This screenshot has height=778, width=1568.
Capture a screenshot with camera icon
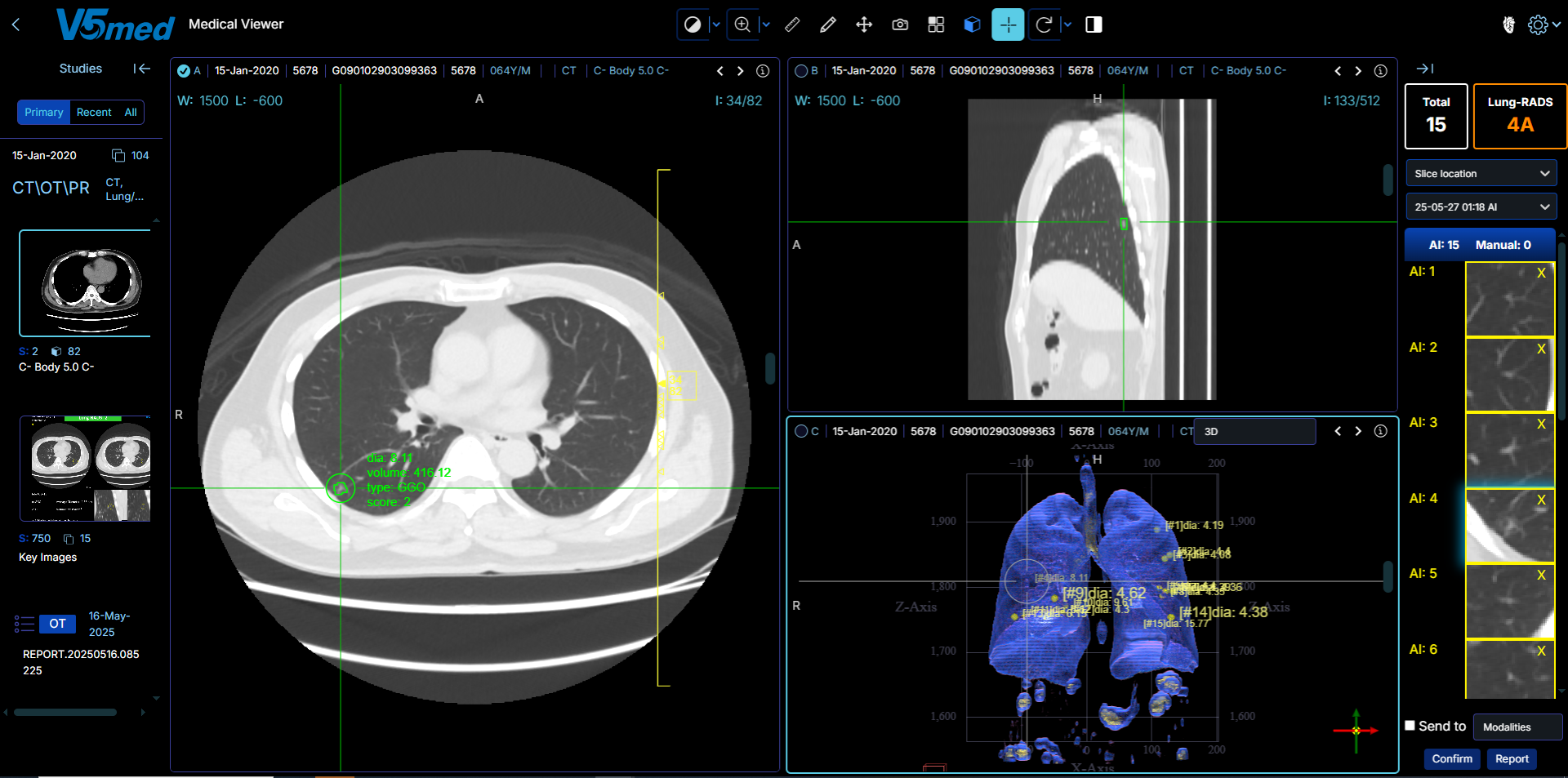click(x=900, y=24)
